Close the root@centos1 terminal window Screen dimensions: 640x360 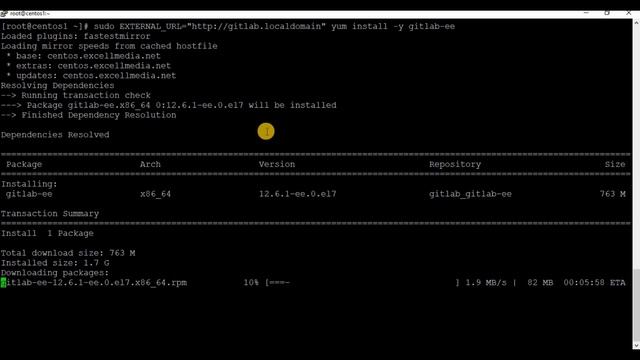point(629,13)
